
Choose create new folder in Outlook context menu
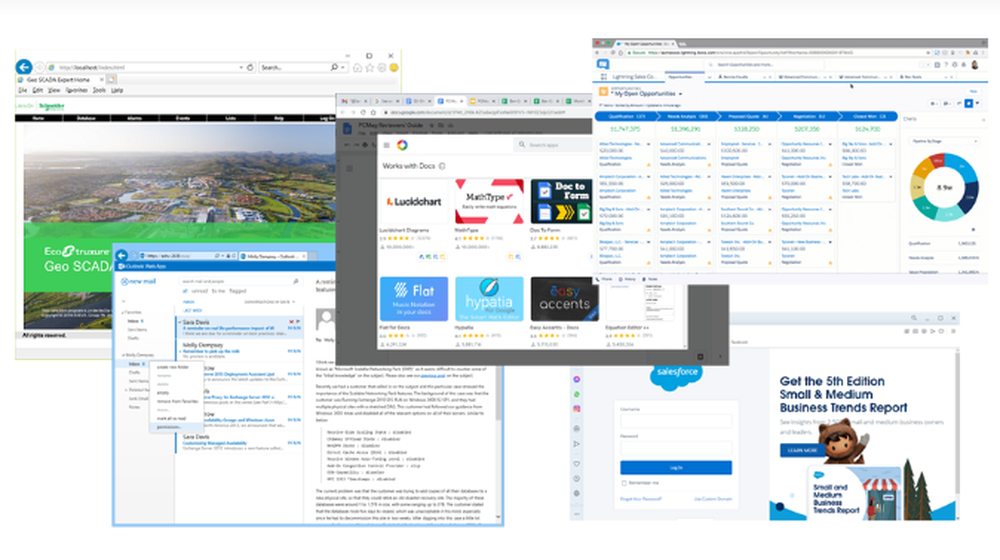tap(173, 367)
